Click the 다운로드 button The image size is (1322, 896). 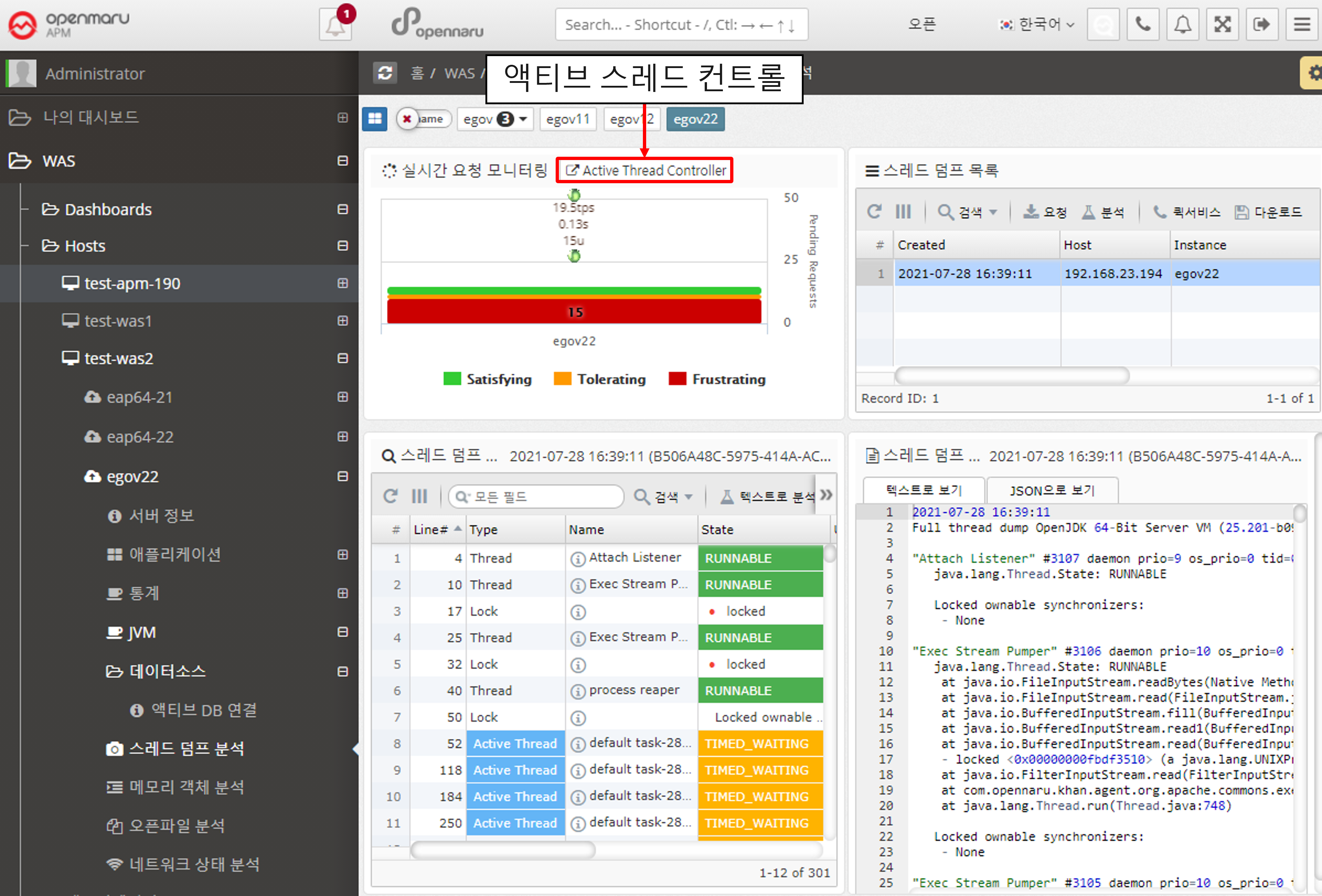1268,212
